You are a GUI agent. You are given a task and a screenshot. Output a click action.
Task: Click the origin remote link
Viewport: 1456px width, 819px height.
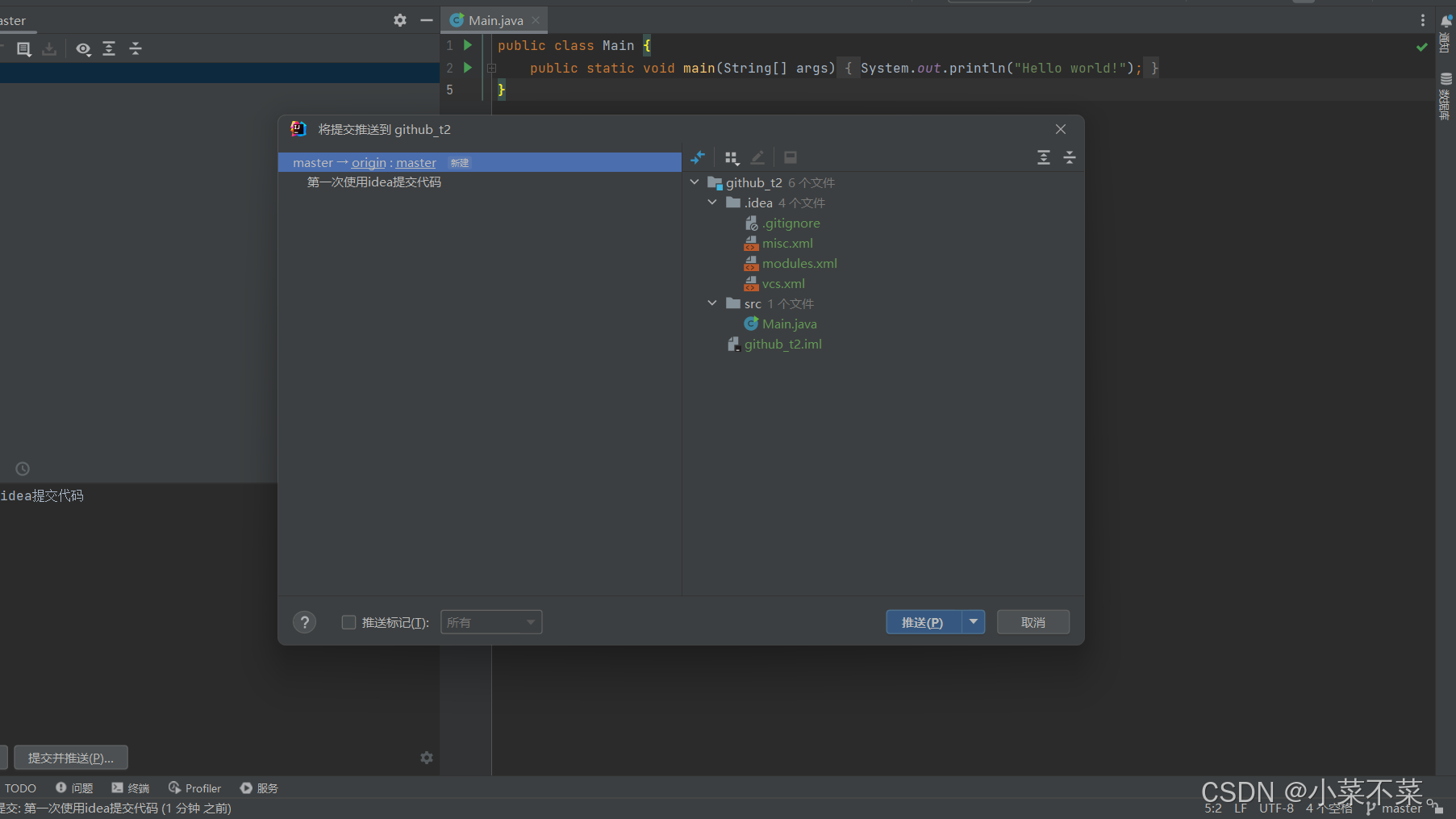pyautogui.click(x=369, y=163)
